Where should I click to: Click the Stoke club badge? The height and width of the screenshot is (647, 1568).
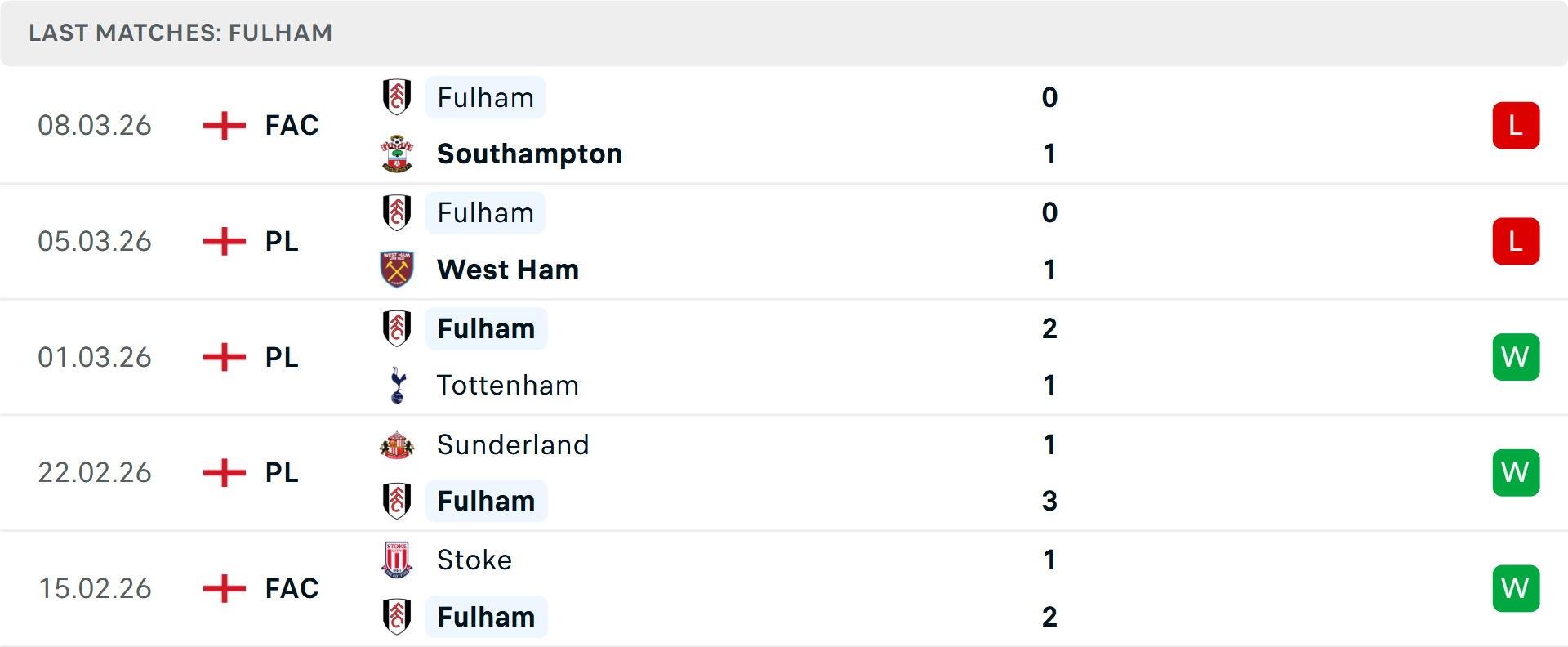click(x=397, y=560)
